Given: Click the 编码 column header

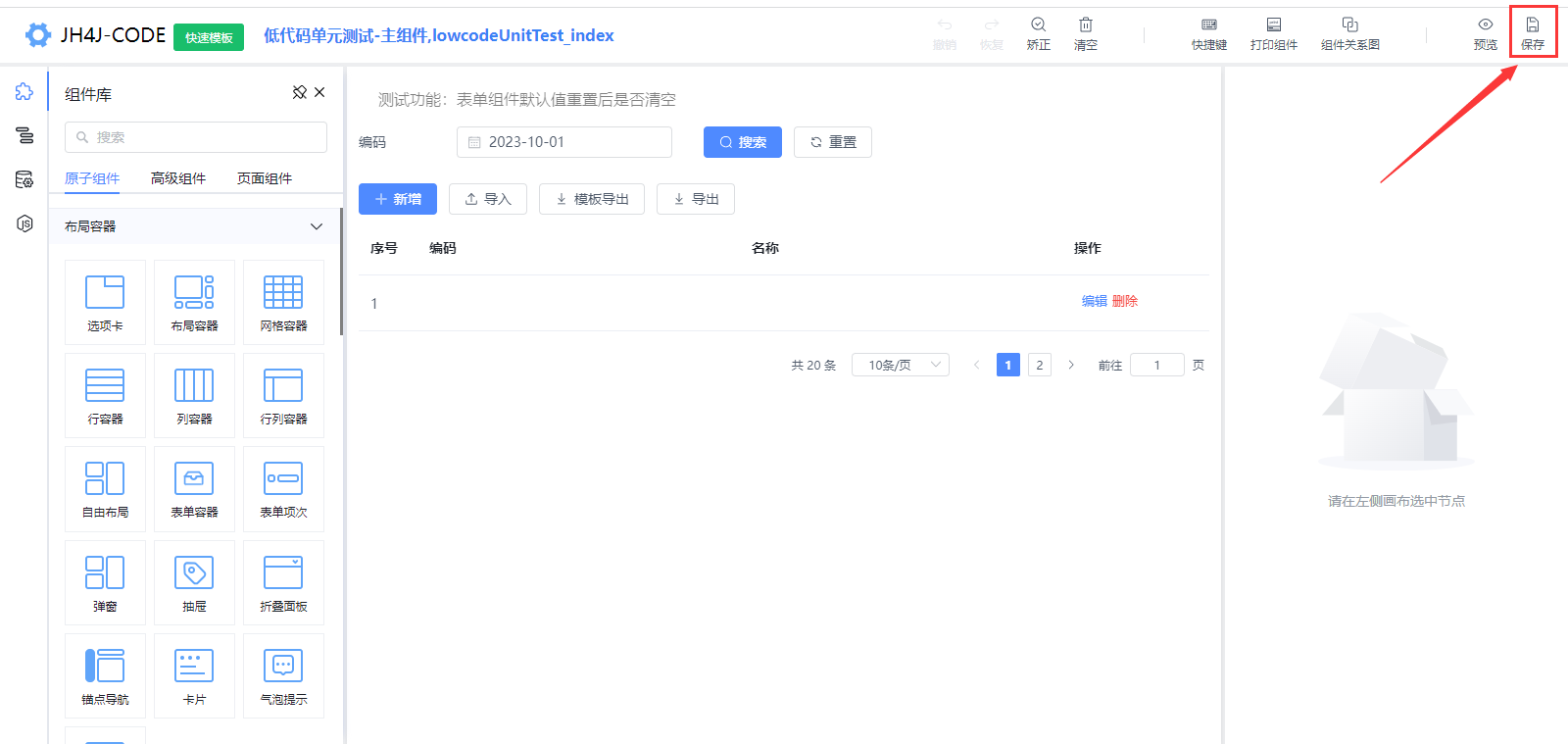Looking at the screenshot, I should coord(443,248).
